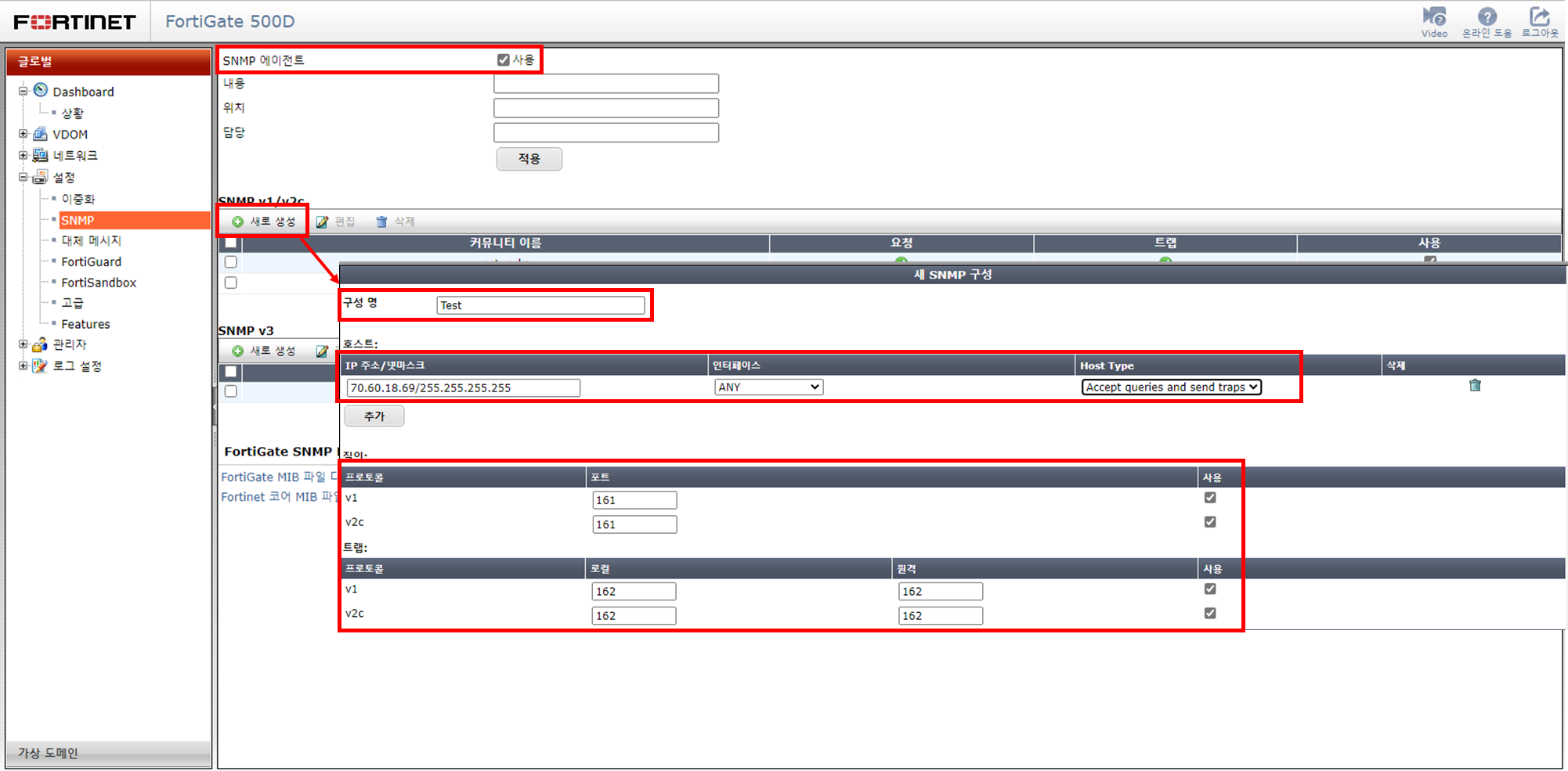Collapse the Dashboard tree node
Image resolution: width=1568 pixels, height=771 pixels.
point(23,91)
